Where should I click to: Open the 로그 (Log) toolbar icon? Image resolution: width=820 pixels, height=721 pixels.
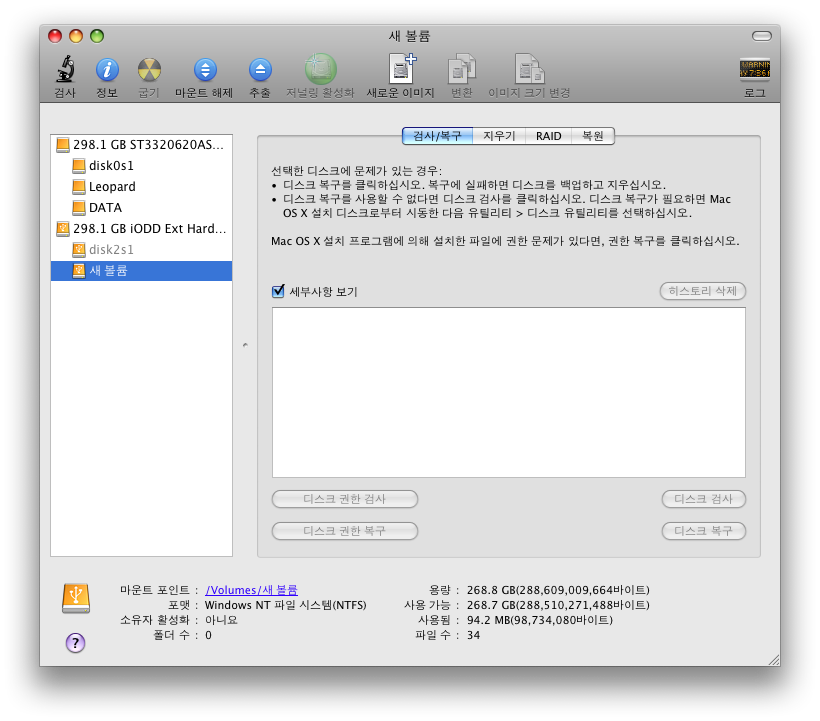click(x=755, y=69)
